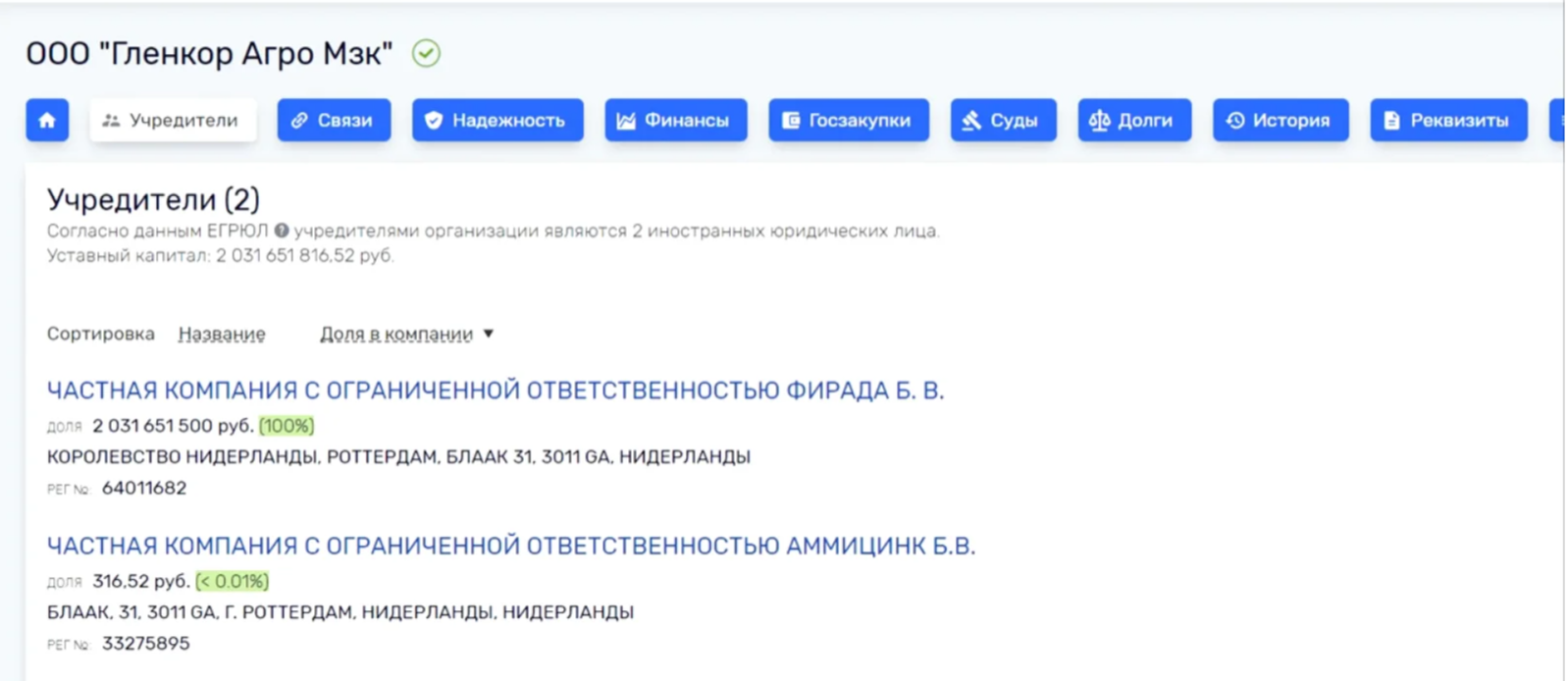The image size is (1568, 681).
Task: Click the green verified checkmark near the company name
Action: [x=426, y=53]
